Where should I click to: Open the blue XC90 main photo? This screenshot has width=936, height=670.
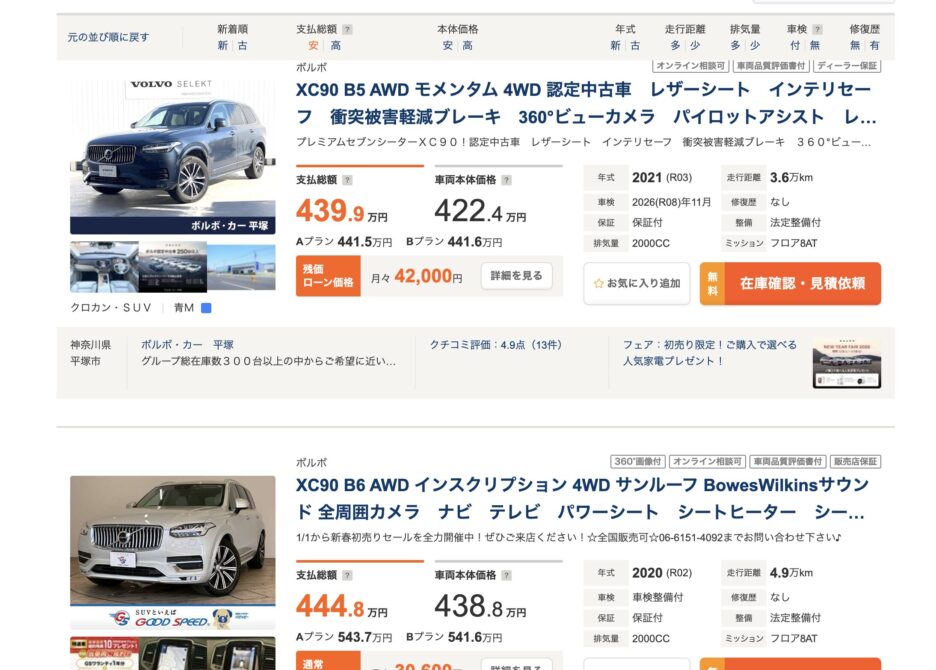(x=172, y=156)
